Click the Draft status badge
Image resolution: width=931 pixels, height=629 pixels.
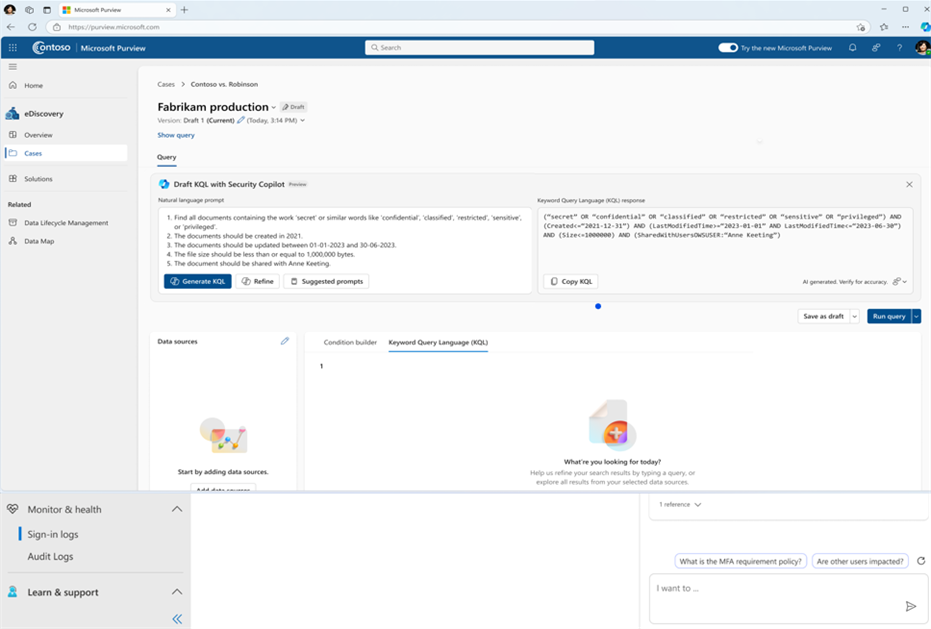tap(294, 107)
